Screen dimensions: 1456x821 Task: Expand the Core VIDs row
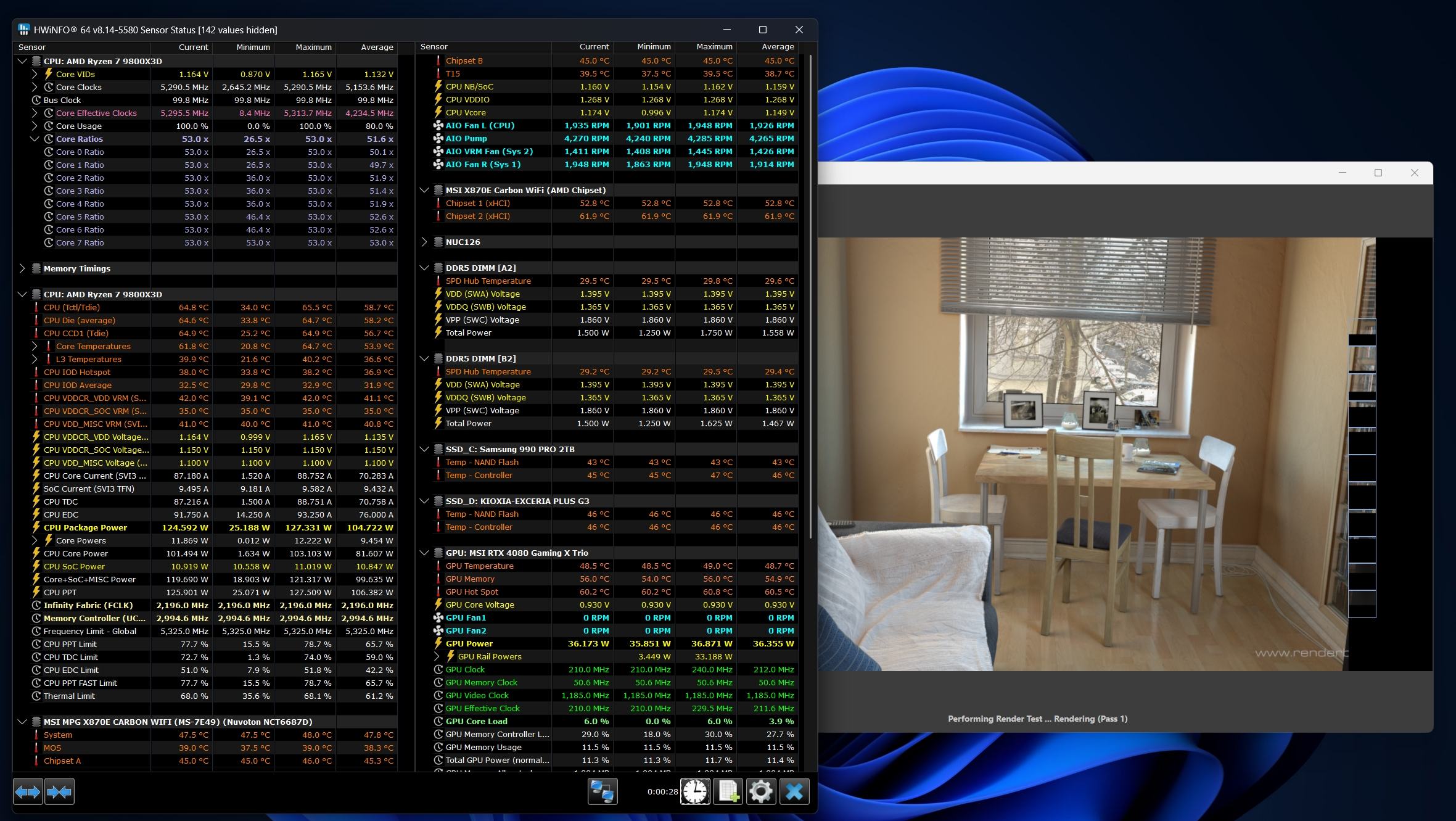tap(35, 74)
